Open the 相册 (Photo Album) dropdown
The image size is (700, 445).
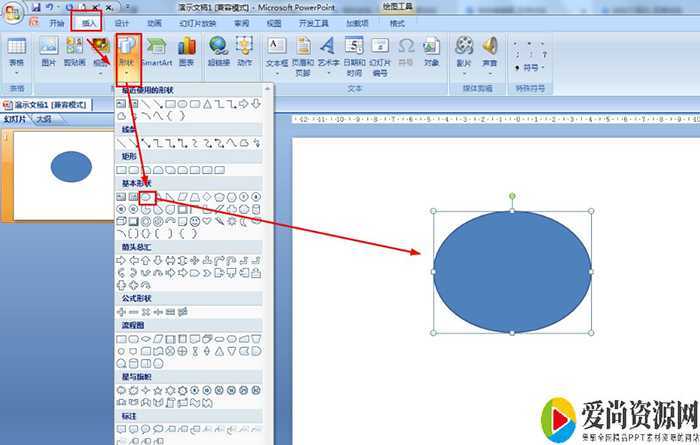101,55
